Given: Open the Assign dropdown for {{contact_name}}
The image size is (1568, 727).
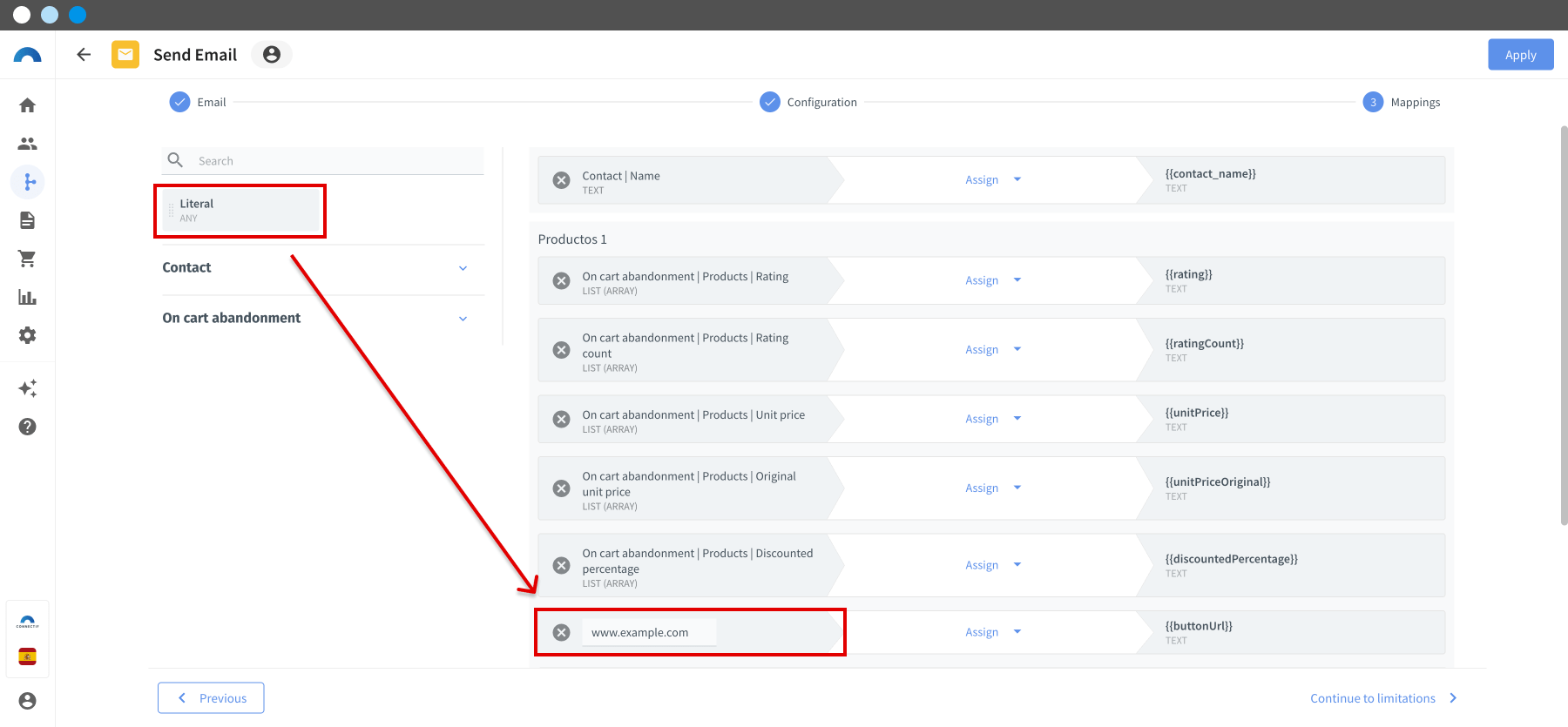Looking at the screenshot, I should pyautogui.click(x=993, y=179).
